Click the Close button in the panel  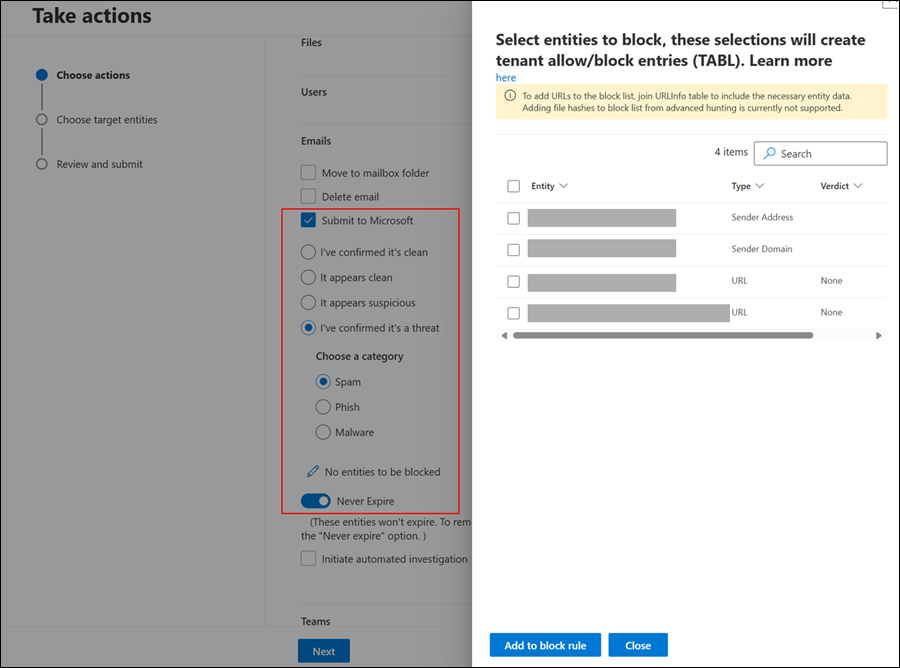tap(638, 645)
